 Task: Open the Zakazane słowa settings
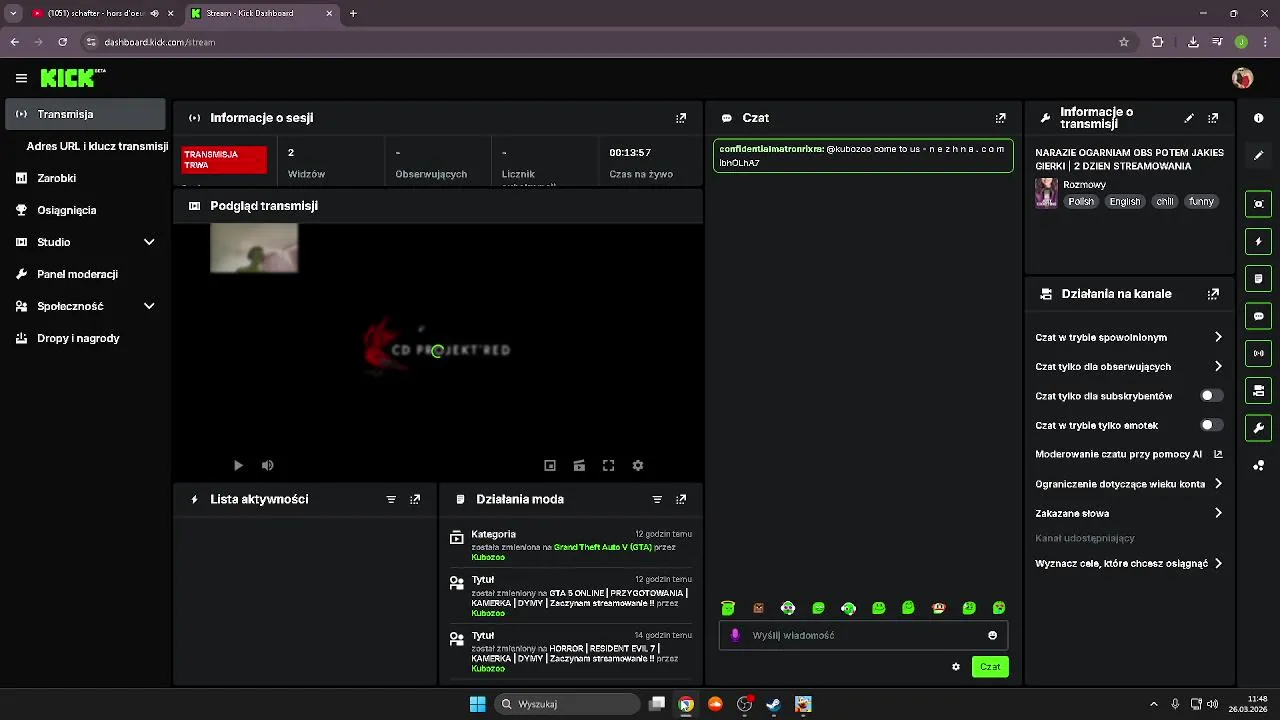coord(1129,513)
